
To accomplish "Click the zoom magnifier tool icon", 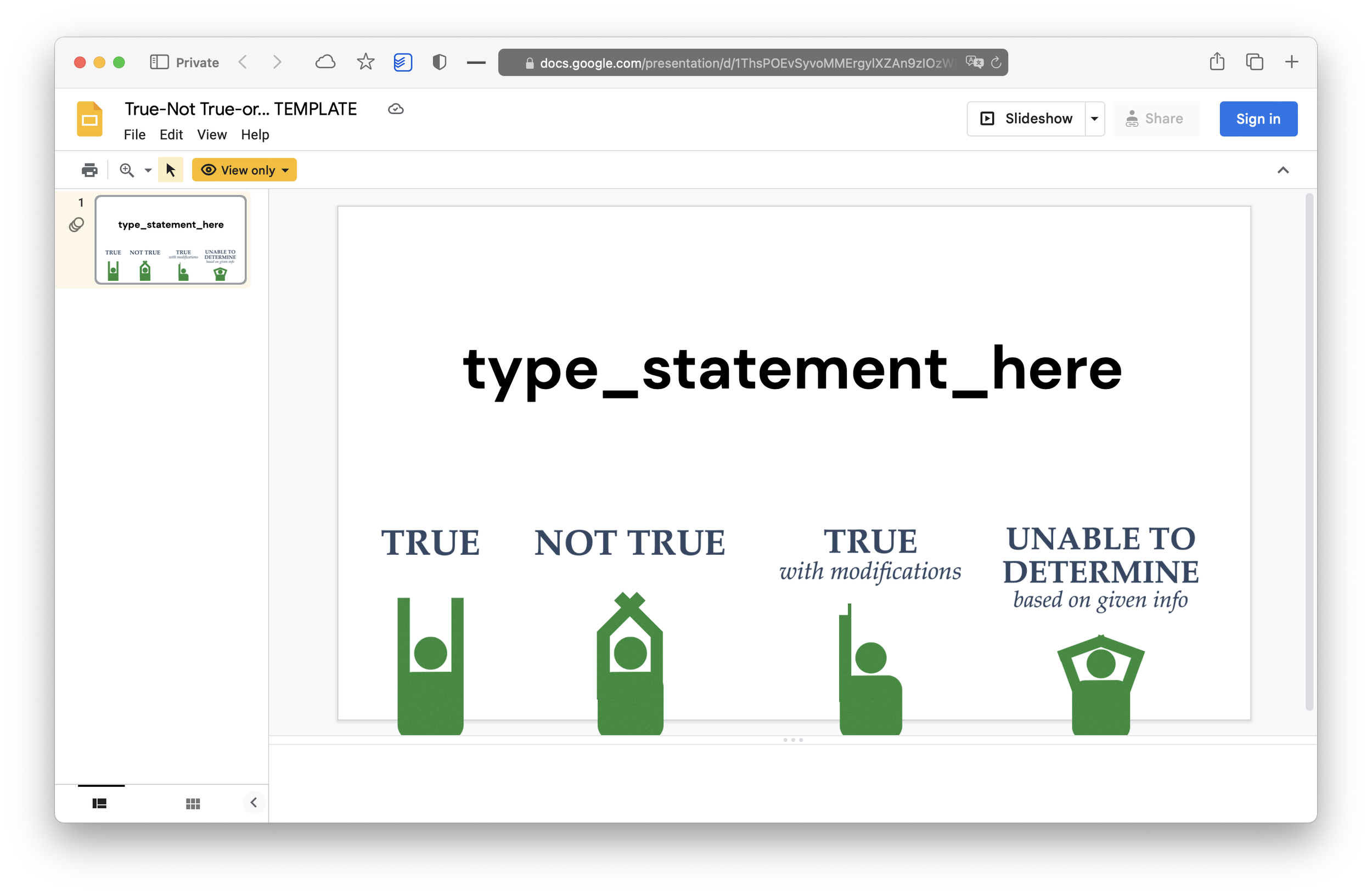I will coord(126,170).
